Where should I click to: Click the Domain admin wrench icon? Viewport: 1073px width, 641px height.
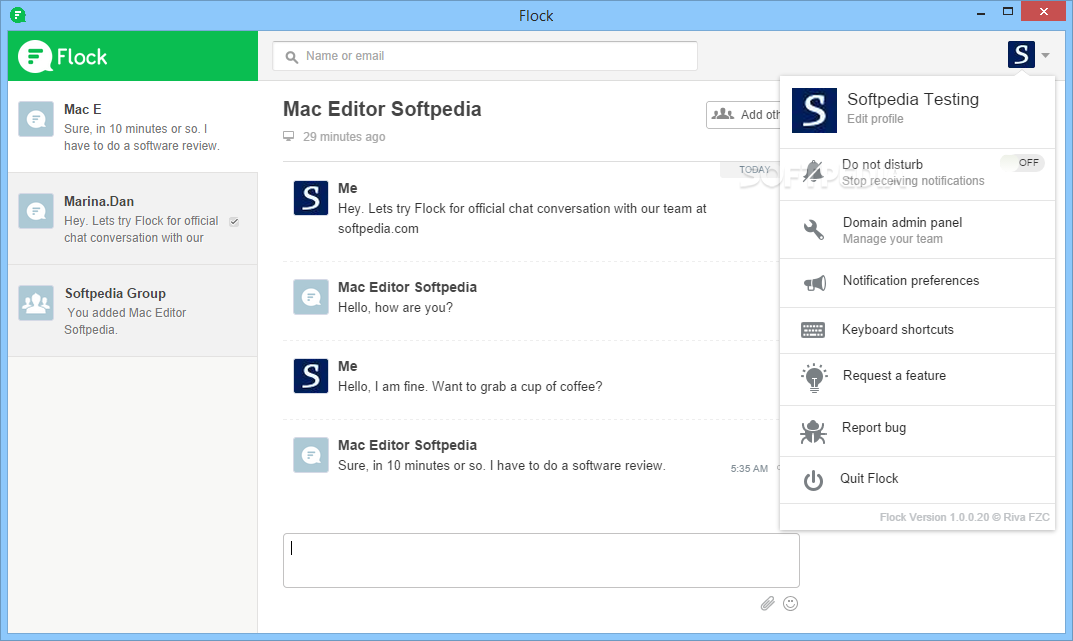click(x=814, y=230)
